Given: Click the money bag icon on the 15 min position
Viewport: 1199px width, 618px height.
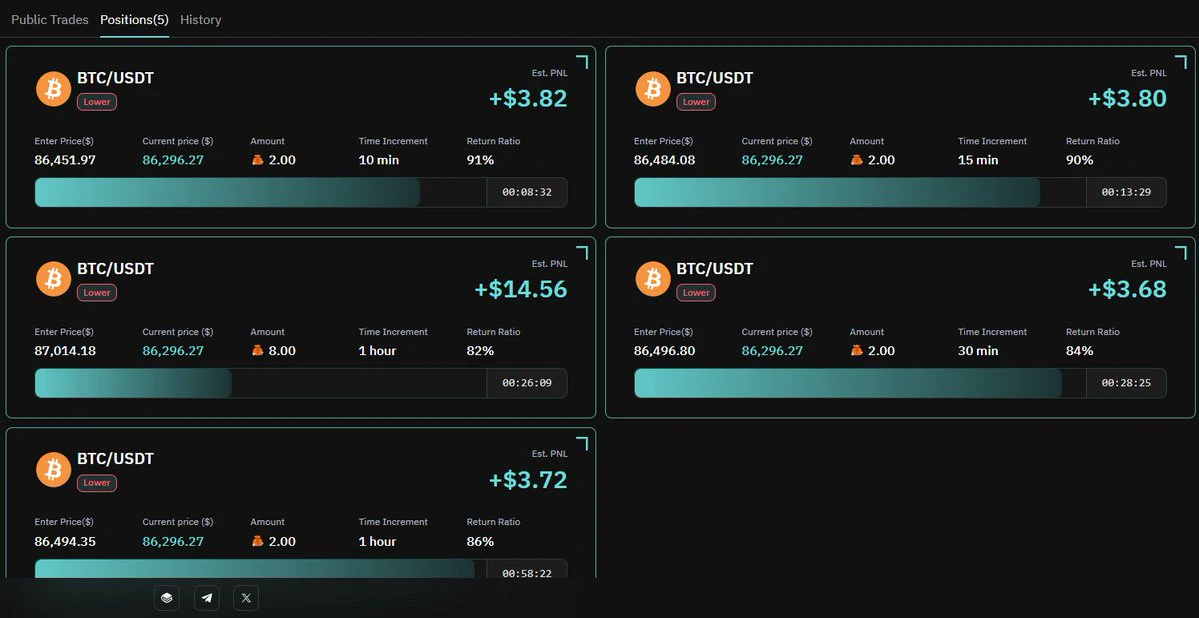Looking at the screenshot, I should tap(856, 160).
